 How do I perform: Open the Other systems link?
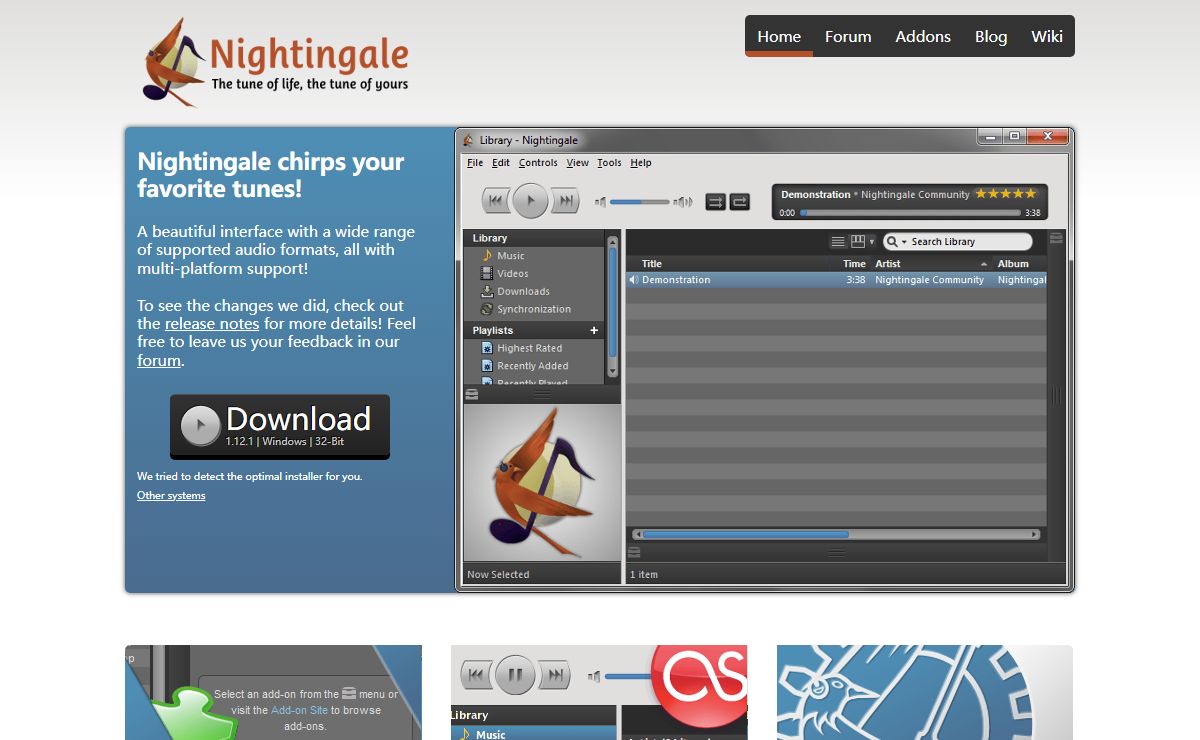[x=171, y=496]
